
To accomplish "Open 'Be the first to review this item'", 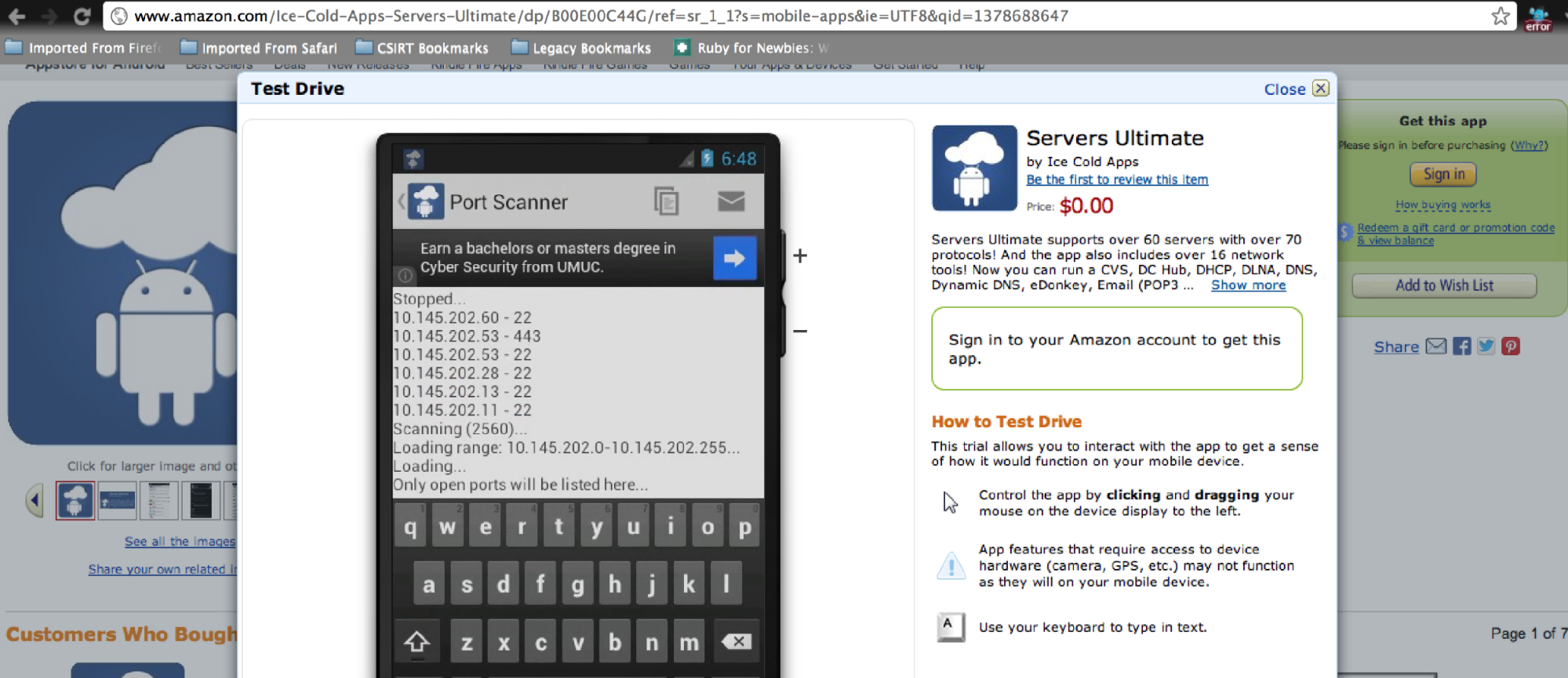I will pos(1117,179).
